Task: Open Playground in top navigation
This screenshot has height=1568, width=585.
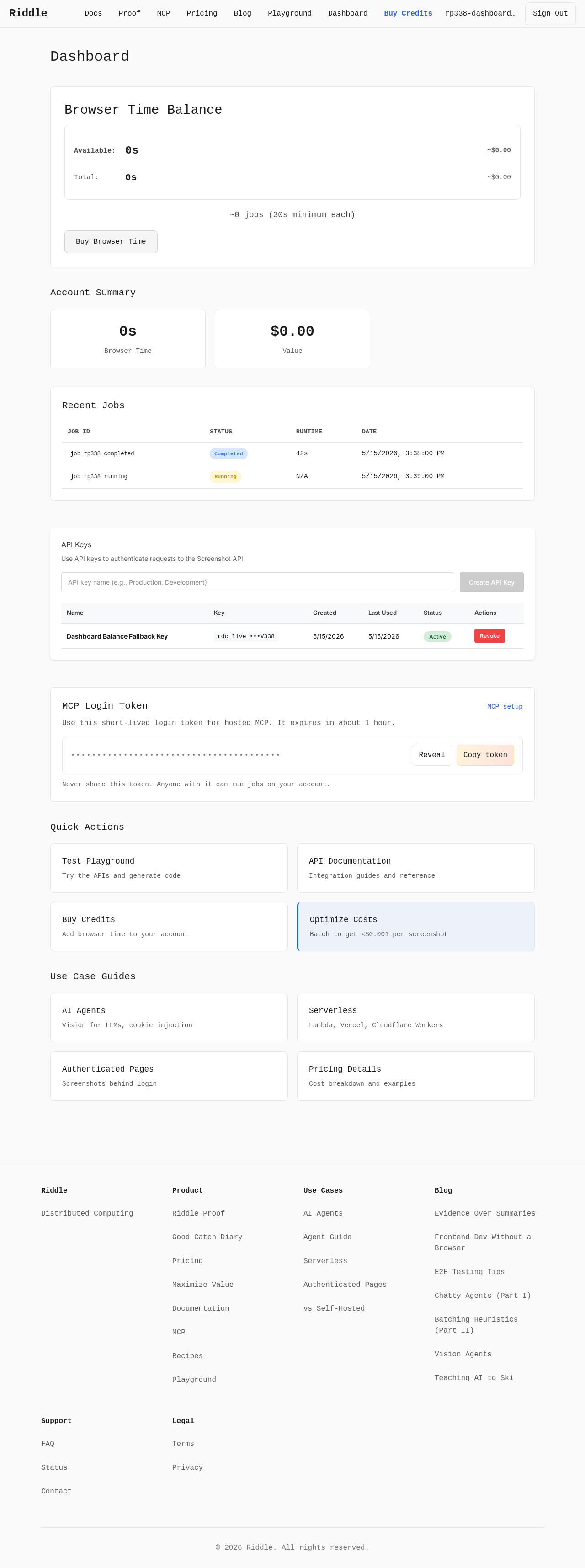Action: coord(290,13)
